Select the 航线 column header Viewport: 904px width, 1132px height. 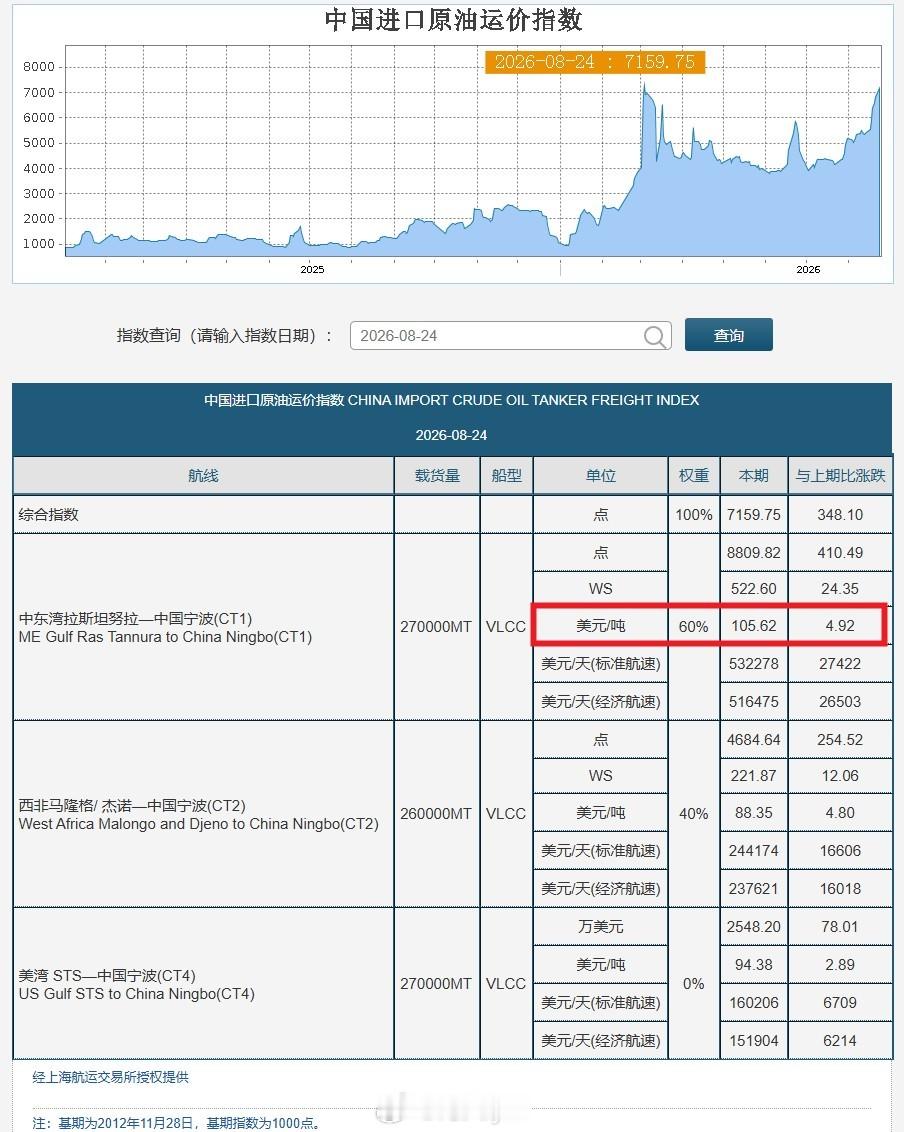click(x=203, y=476)
